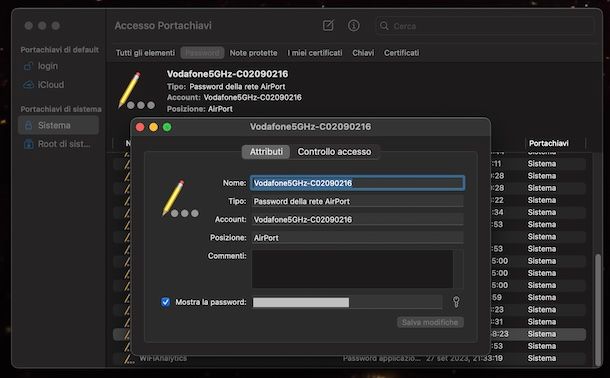This screenshot has height=378, width=610.
Task: Click the pencil password icon in dialog
Action: pyautogui.click(x=180, y=198)
